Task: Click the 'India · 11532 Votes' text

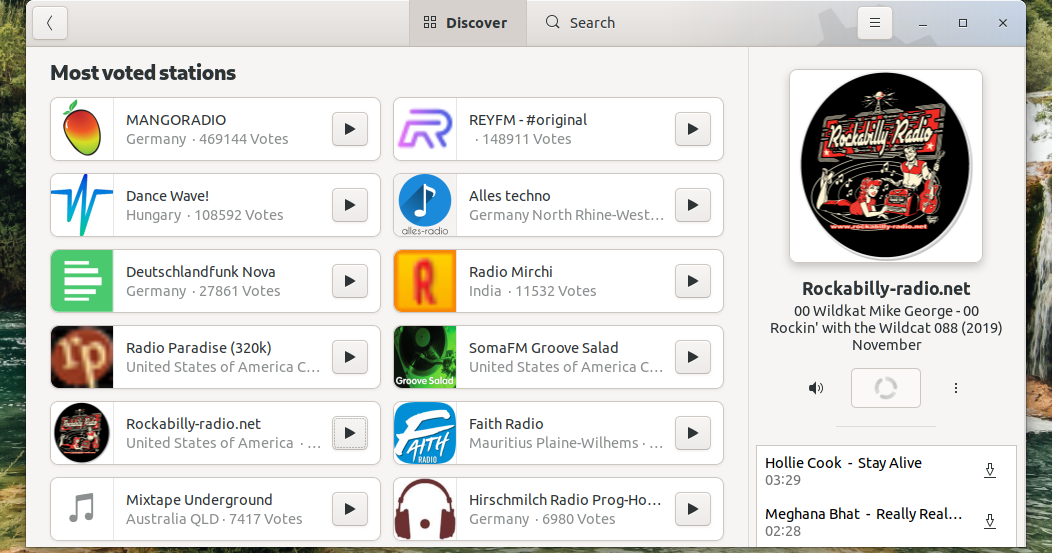Action: pyautogui.click(x=533, y=291)
